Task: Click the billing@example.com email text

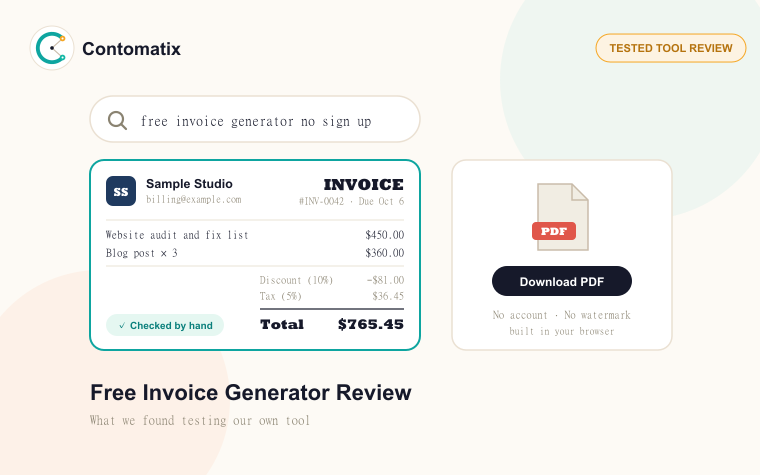Action: (x=193, y=199)
